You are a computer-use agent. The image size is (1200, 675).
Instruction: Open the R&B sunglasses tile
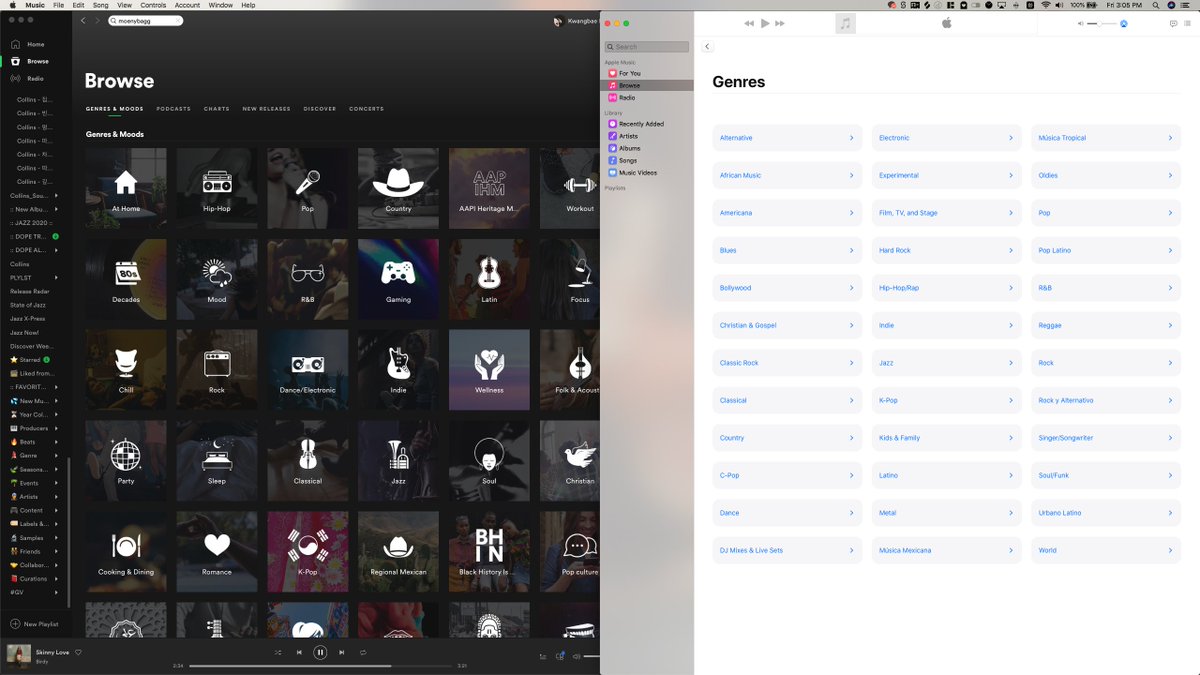pyautogui.click(x=308, y=279)
